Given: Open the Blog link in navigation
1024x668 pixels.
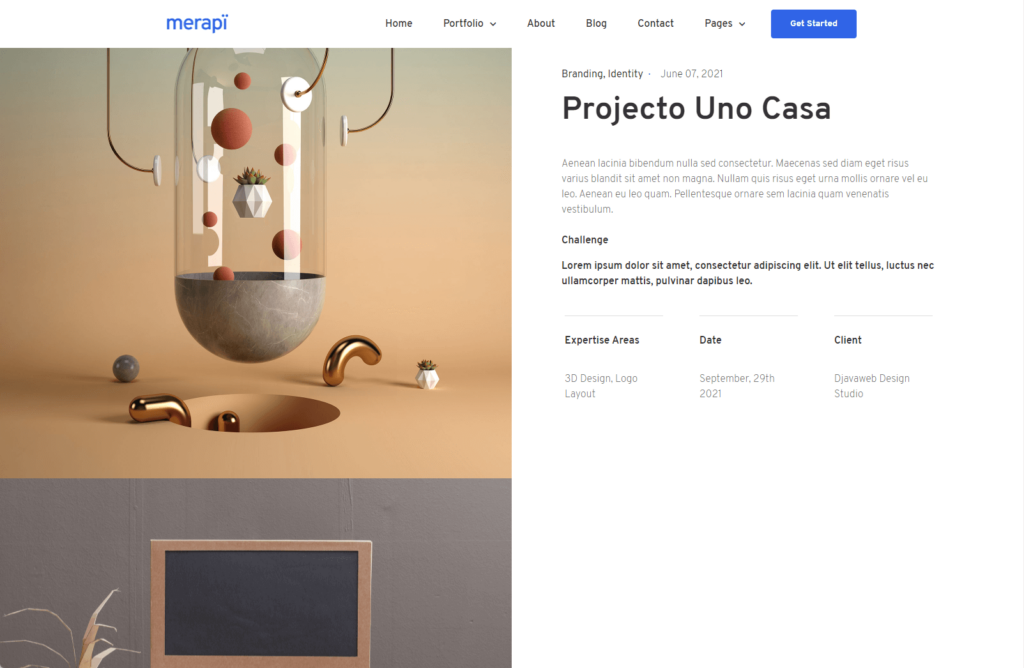Looking at the screenshot, I should (596, 24).
